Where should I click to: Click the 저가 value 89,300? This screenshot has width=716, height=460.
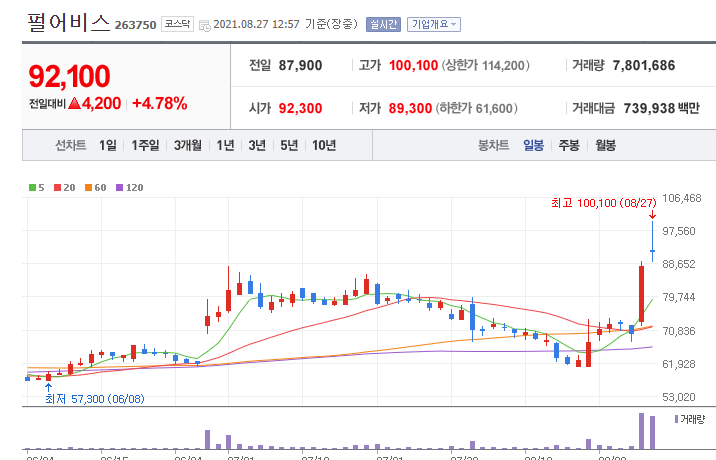click(x=410, y=108)
